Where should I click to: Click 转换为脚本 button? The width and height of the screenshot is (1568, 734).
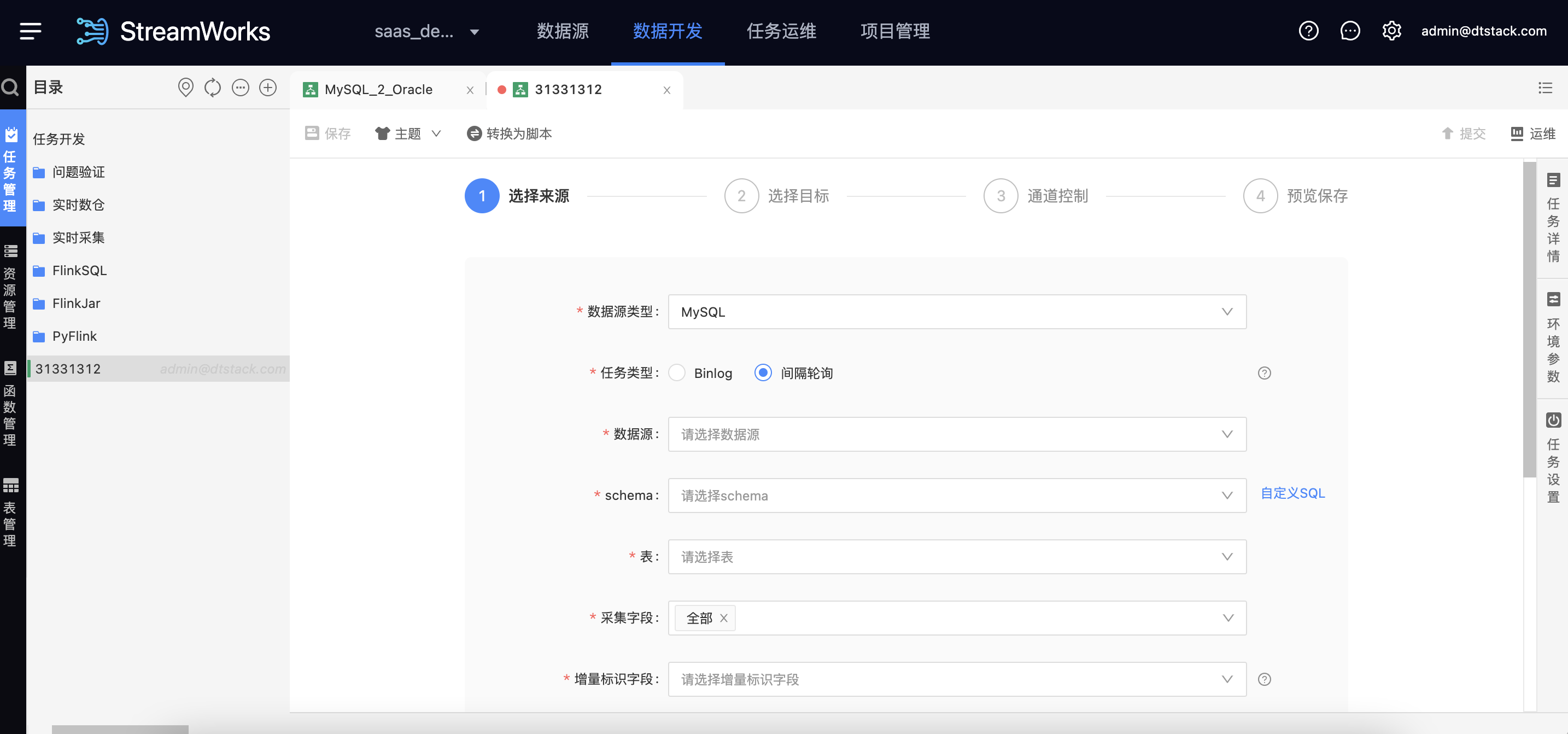click(x=510, y=133)
